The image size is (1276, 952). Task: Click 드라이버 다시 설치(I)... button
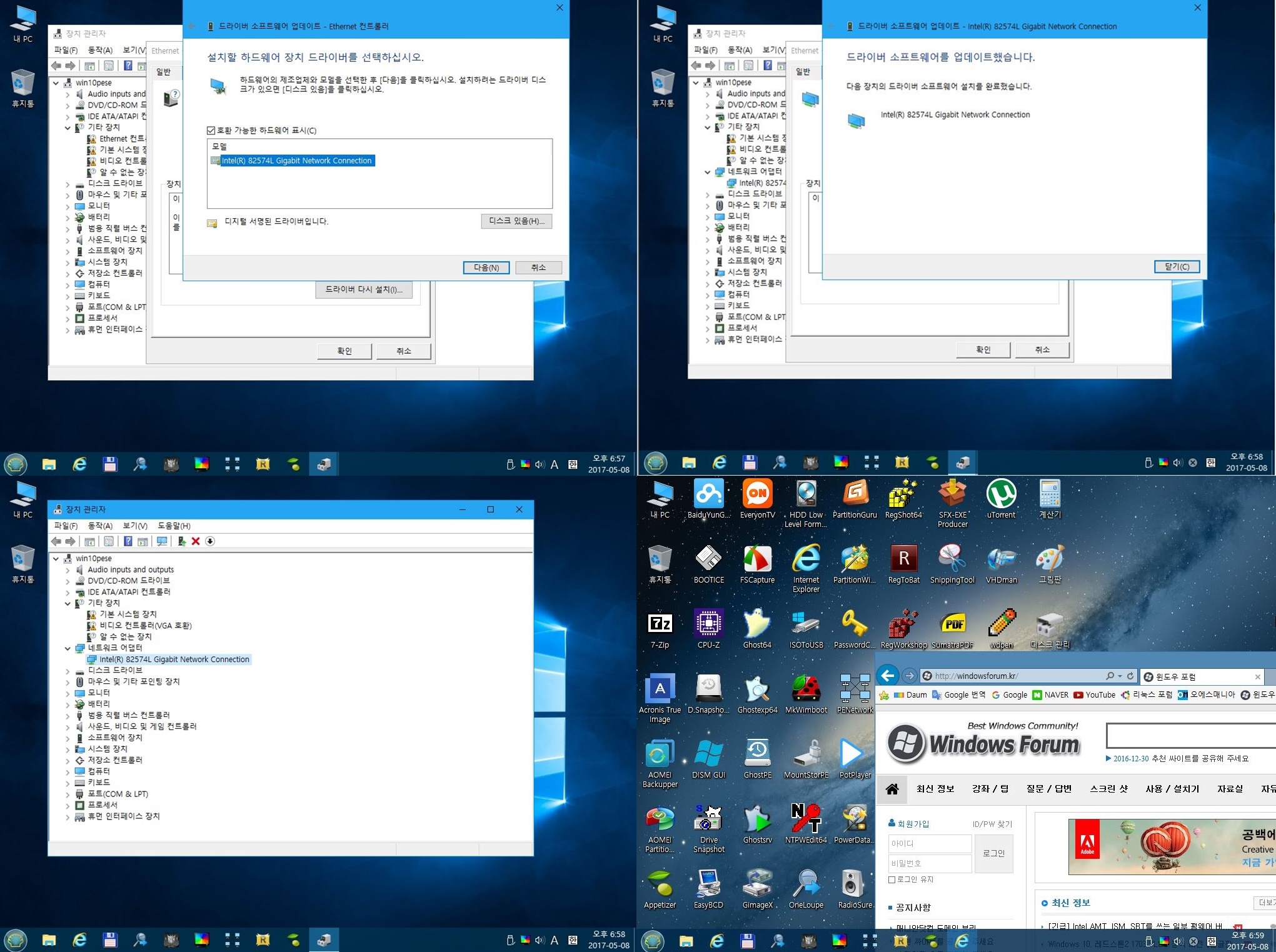pyautogui.click(x=364, y=290)
